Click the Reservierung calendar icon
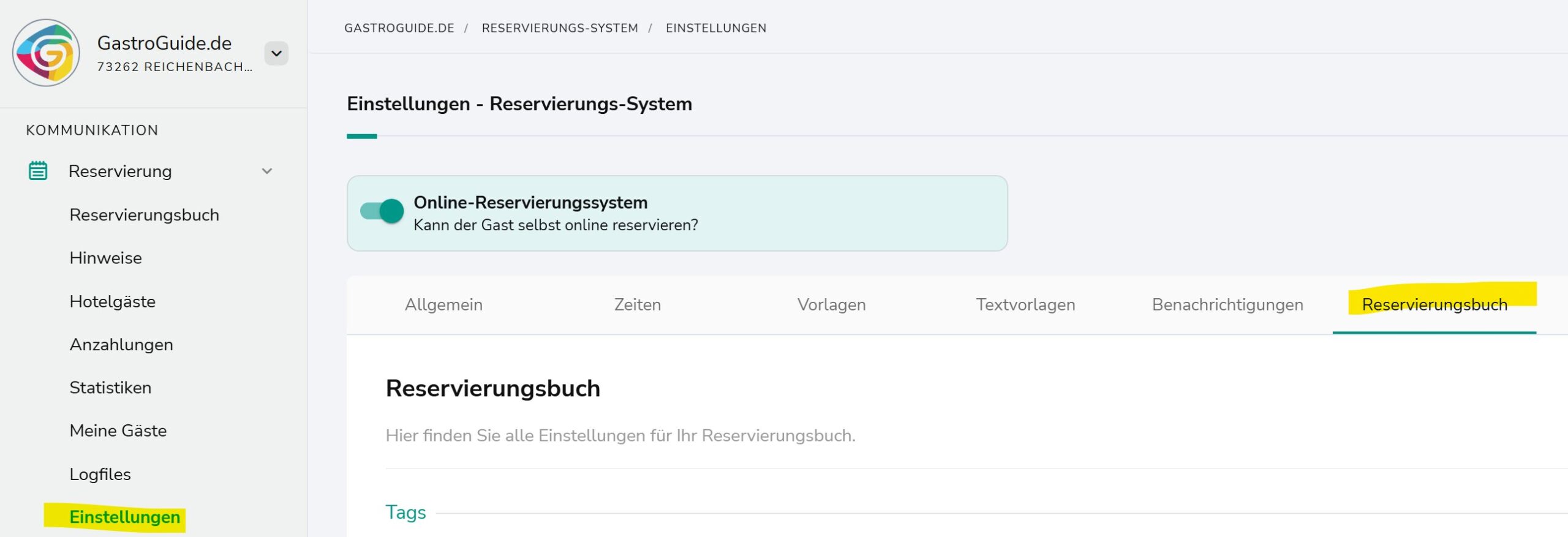1568x537 pixels. [x=38, y=171]
